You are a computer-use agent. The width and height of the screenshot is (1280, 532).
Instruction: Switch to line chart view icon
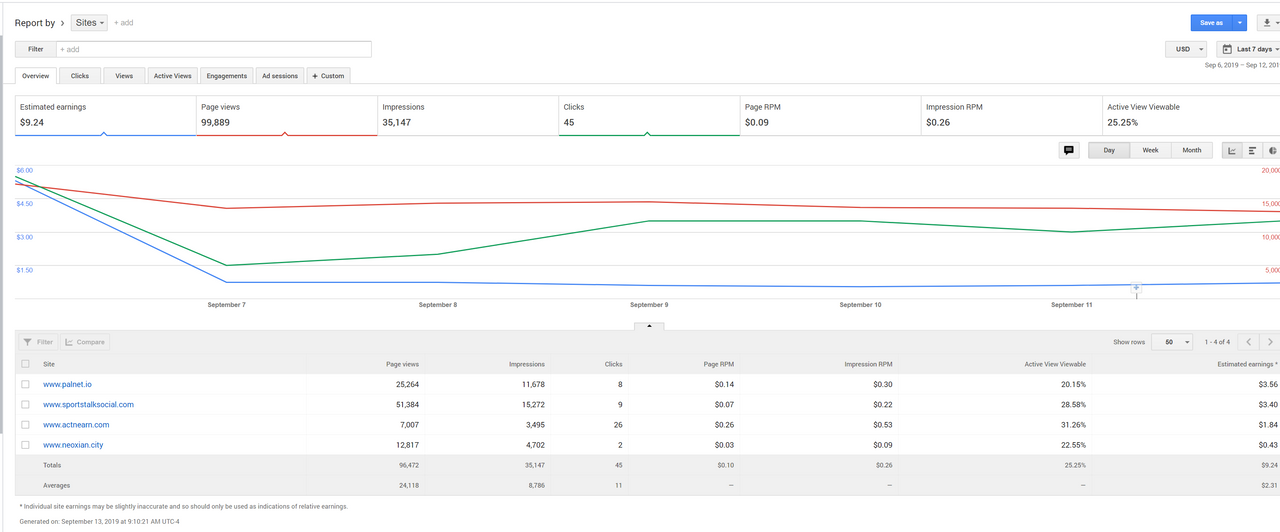click(1232, 150)
